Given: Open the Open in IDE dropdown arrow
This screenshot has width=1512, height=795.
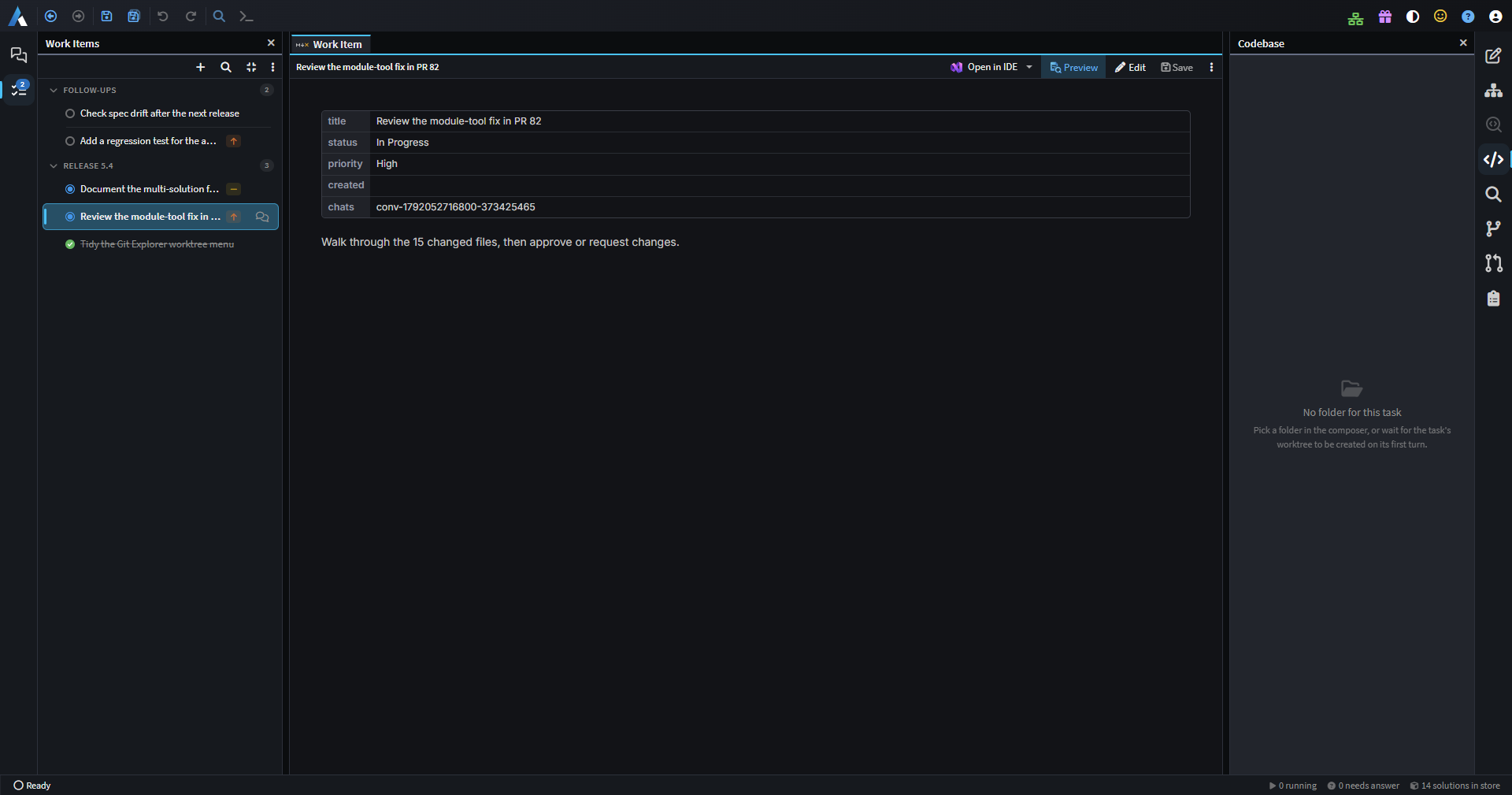Looking at the screenshot, I should tap(1029, 68).
